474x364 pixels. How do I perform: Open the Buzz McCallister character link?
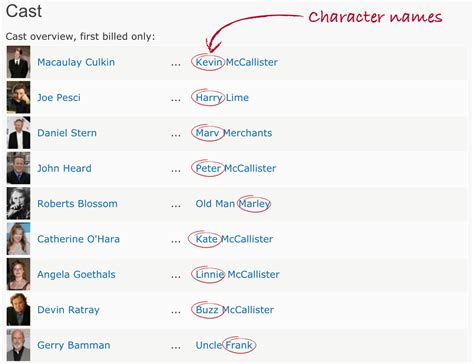(235, 310)
